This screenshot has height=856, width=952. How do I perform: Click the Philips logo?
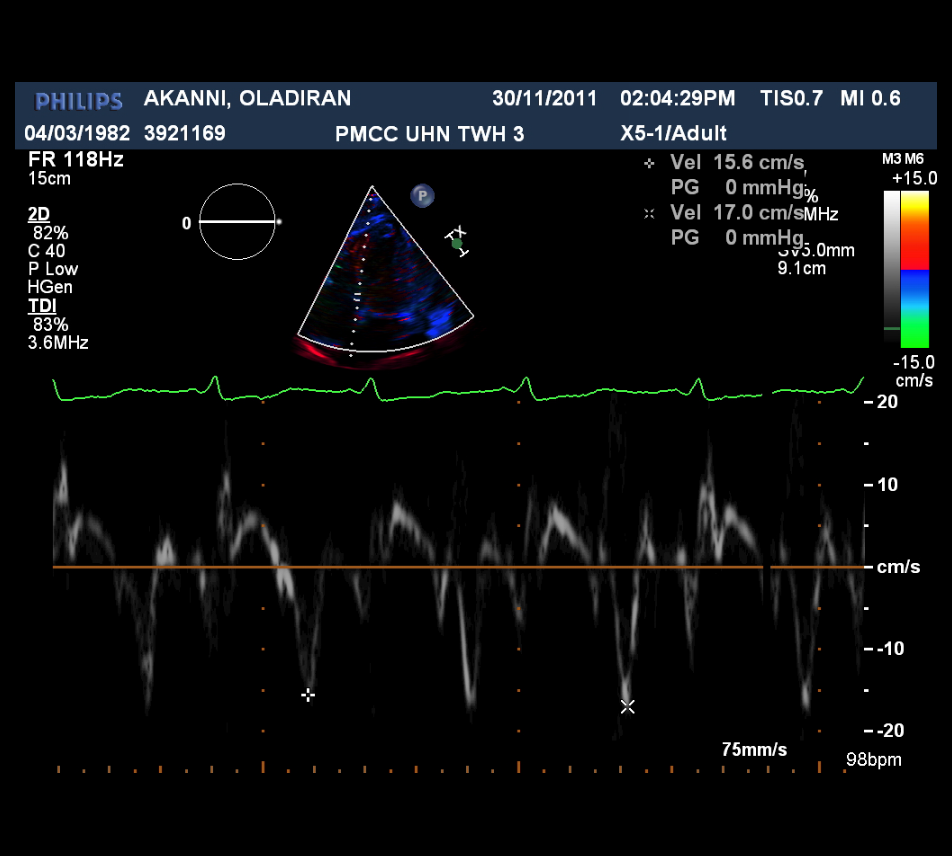click(79, 100)
